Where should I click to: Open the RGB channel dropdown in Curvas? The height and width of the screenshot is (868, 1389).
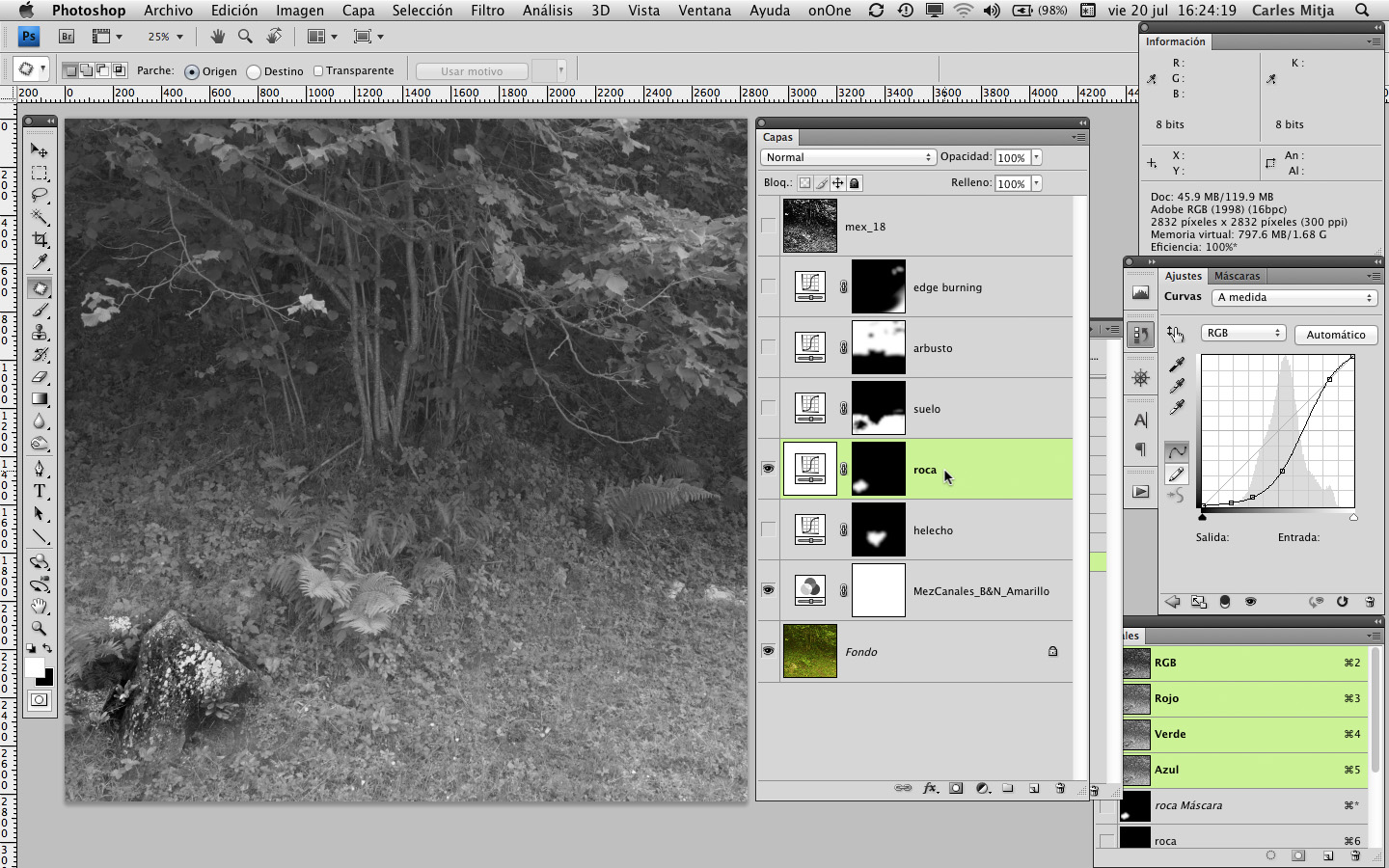click(x=1242, y=333)
